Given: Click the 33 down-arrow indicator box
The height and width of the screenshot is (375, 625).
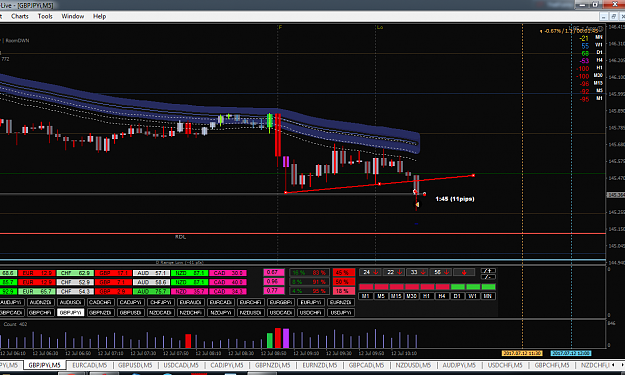Looking at the screenshot, I should tap(417, 272).
